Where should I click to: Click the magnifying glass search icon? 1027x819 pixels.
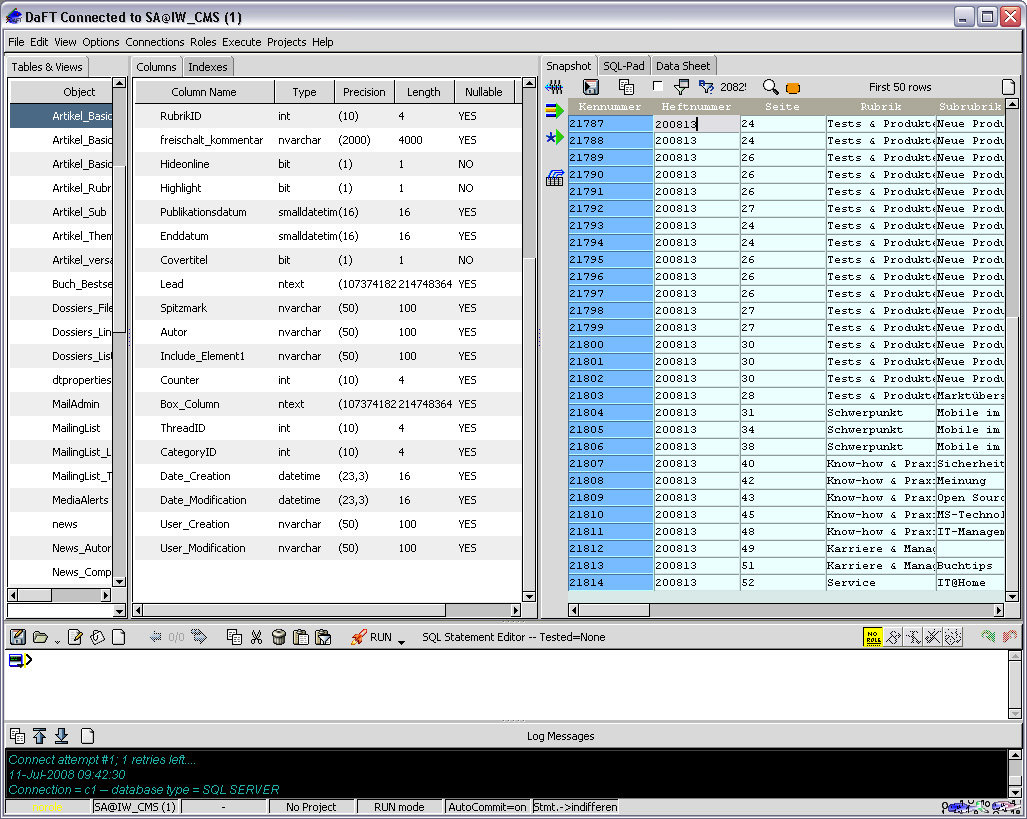pos(771,87)
